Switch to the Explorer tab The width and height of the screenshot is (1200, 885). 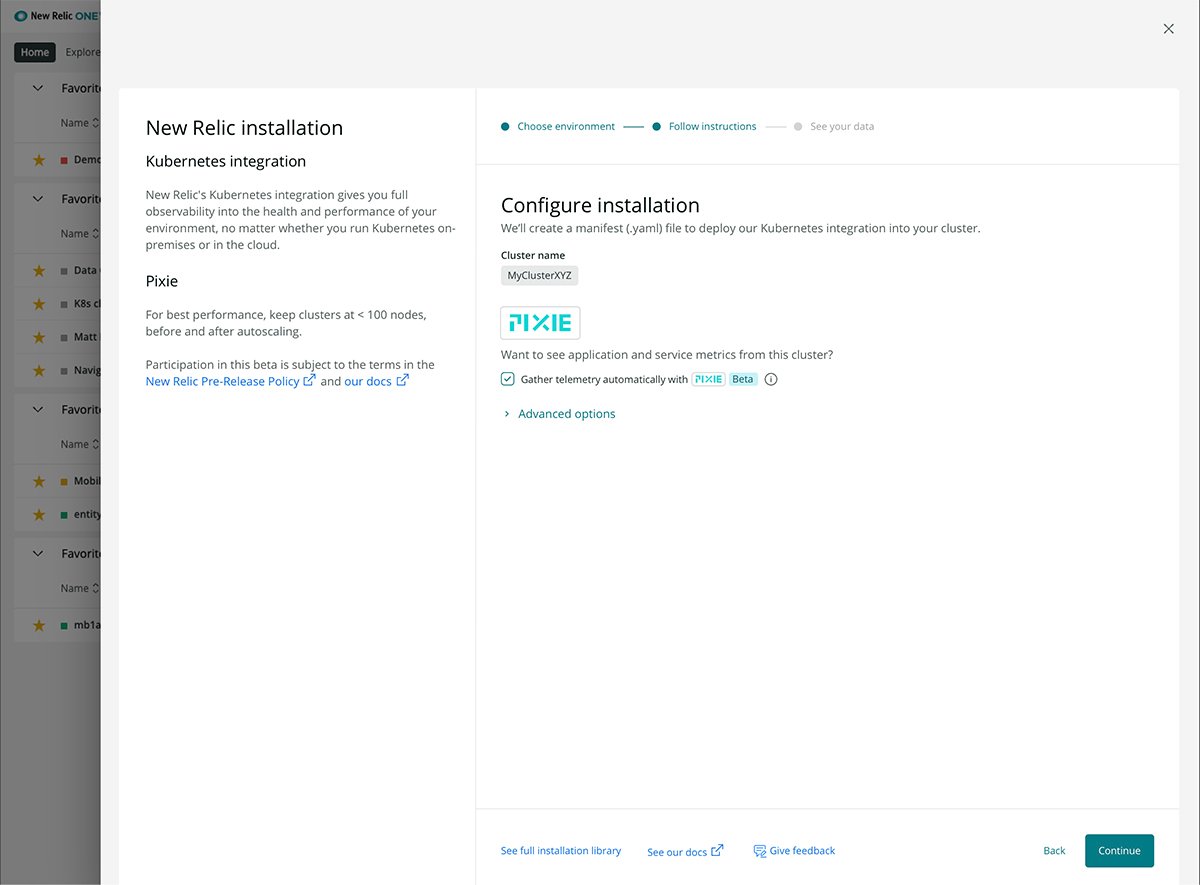coord(83,51)
